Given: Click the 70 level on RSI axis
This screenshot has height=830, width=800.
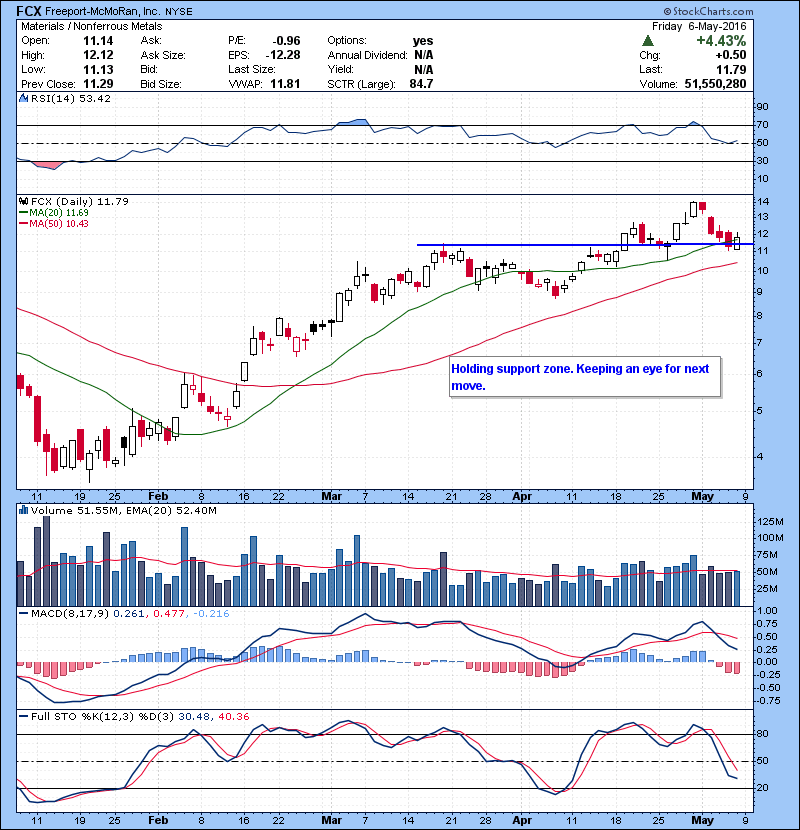Looking at the screenshot, I should [x=762, y=125].
